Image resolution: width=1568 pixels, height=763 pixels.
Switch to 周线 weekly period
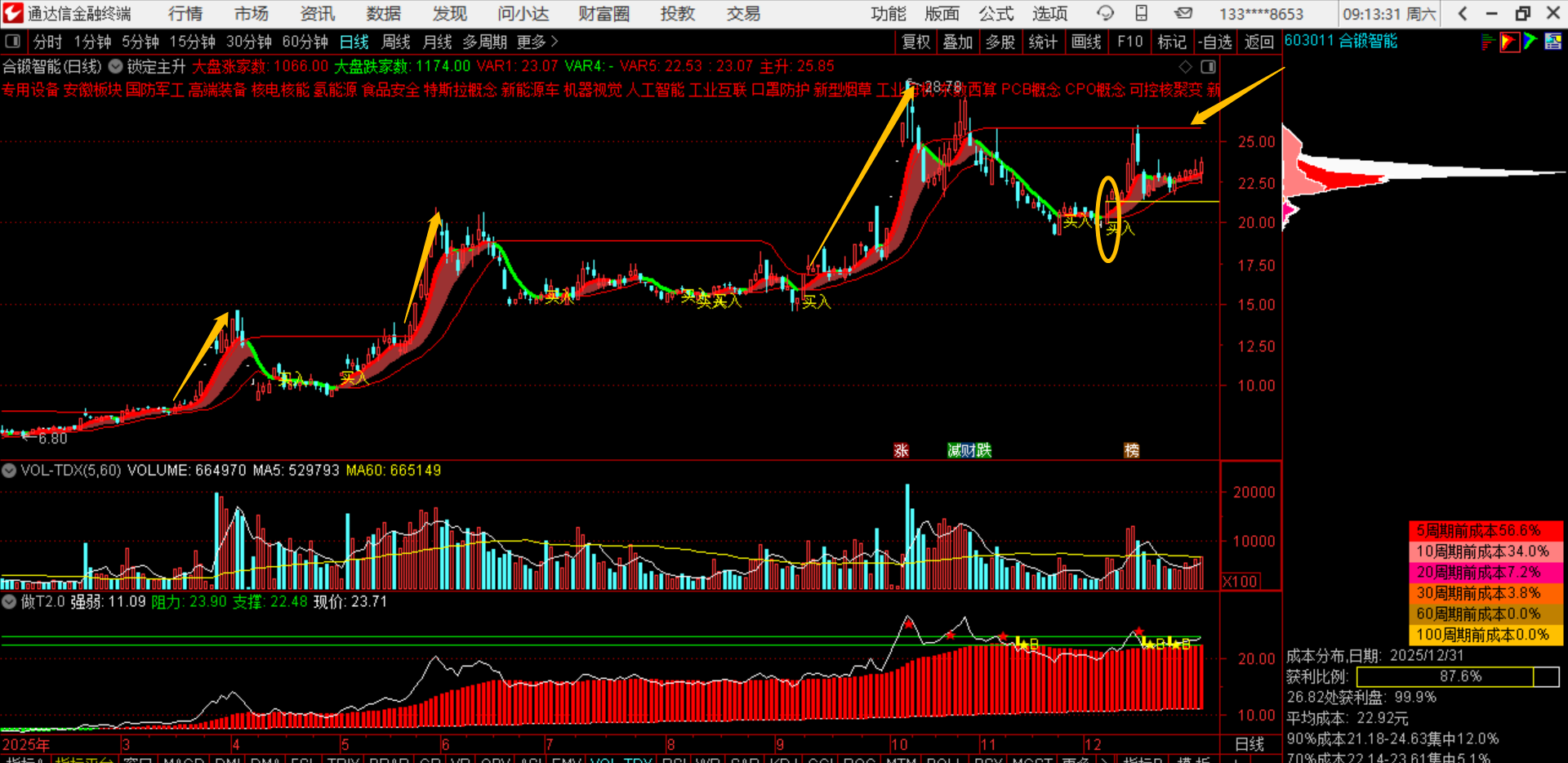396,42
